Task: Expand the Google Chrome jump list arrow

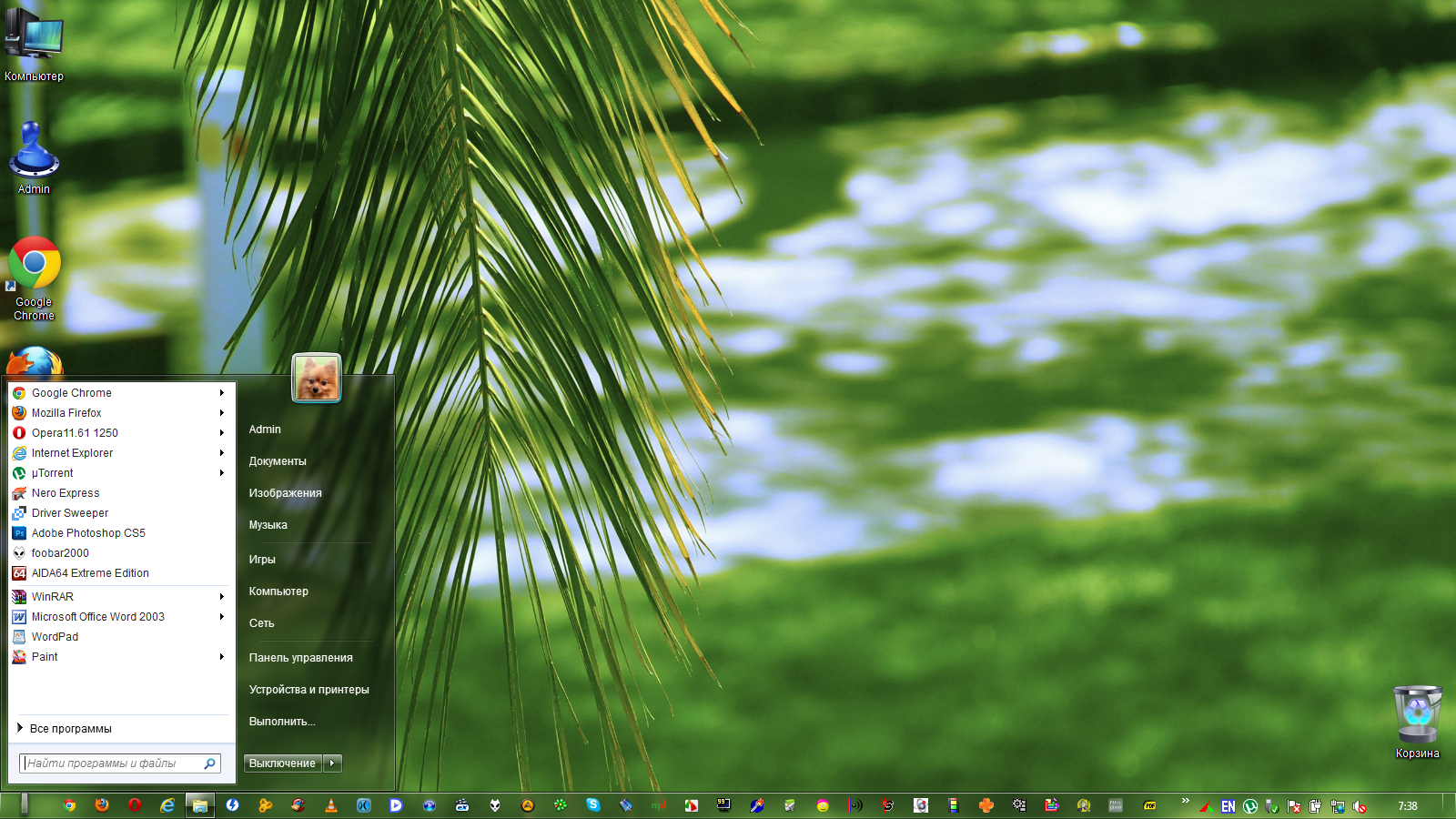Action: [x=221, y=393]
